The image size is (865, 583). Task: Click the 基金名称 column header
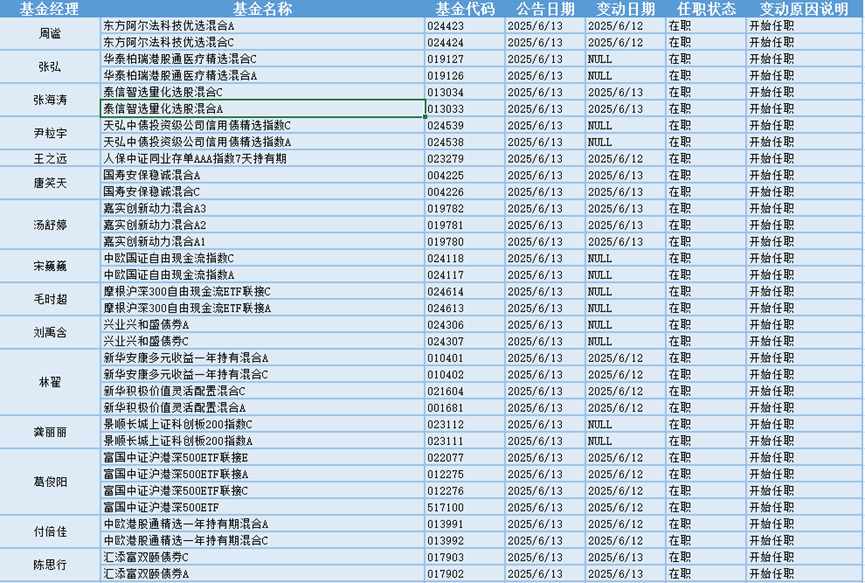tap(263, 9)
